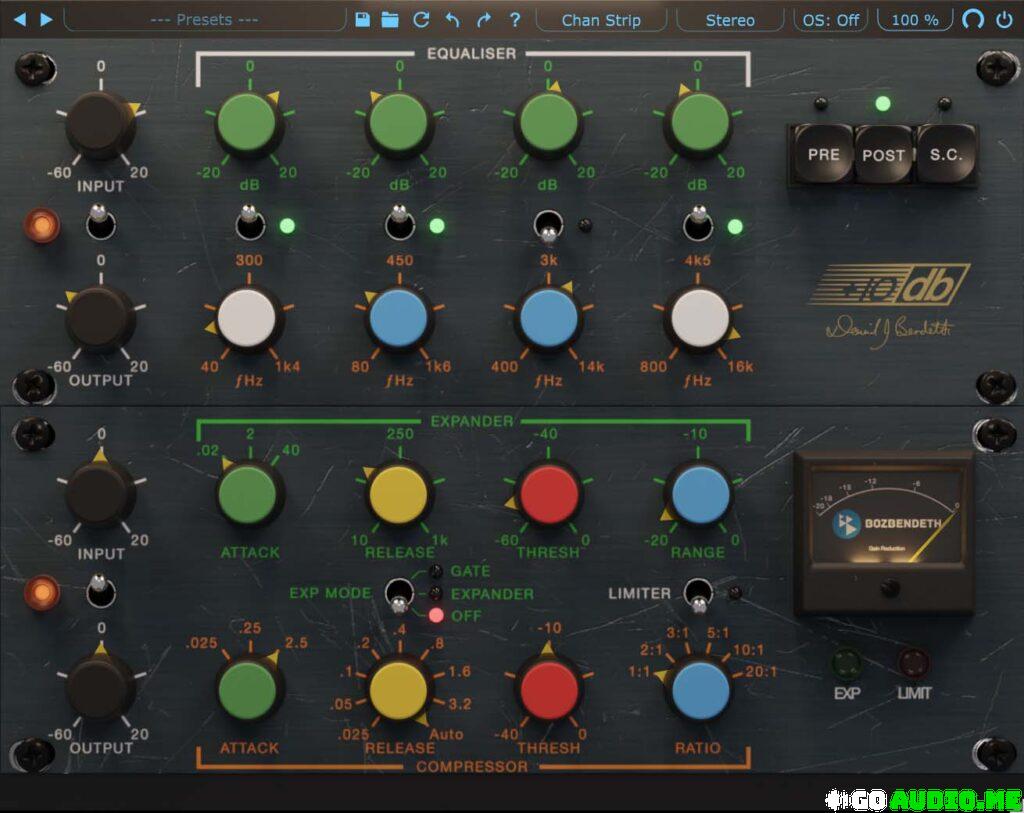Viewport: 1024px width, 813px height.
Task: Toggle the first EQ band switch
Action: [250, 223]
